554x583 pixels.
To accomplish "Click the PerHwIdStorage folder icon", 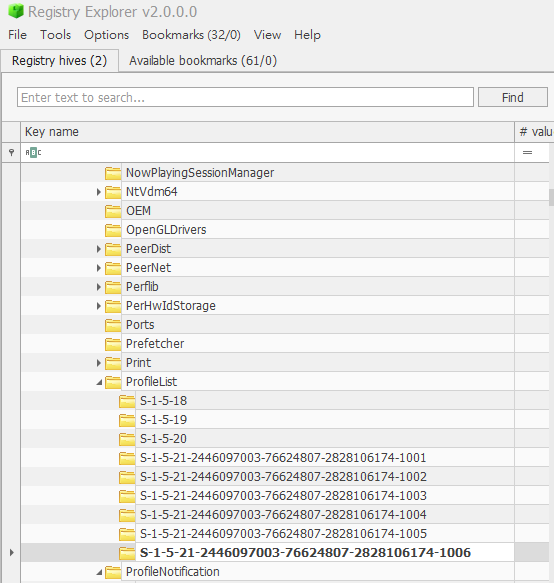I will 113,306.
